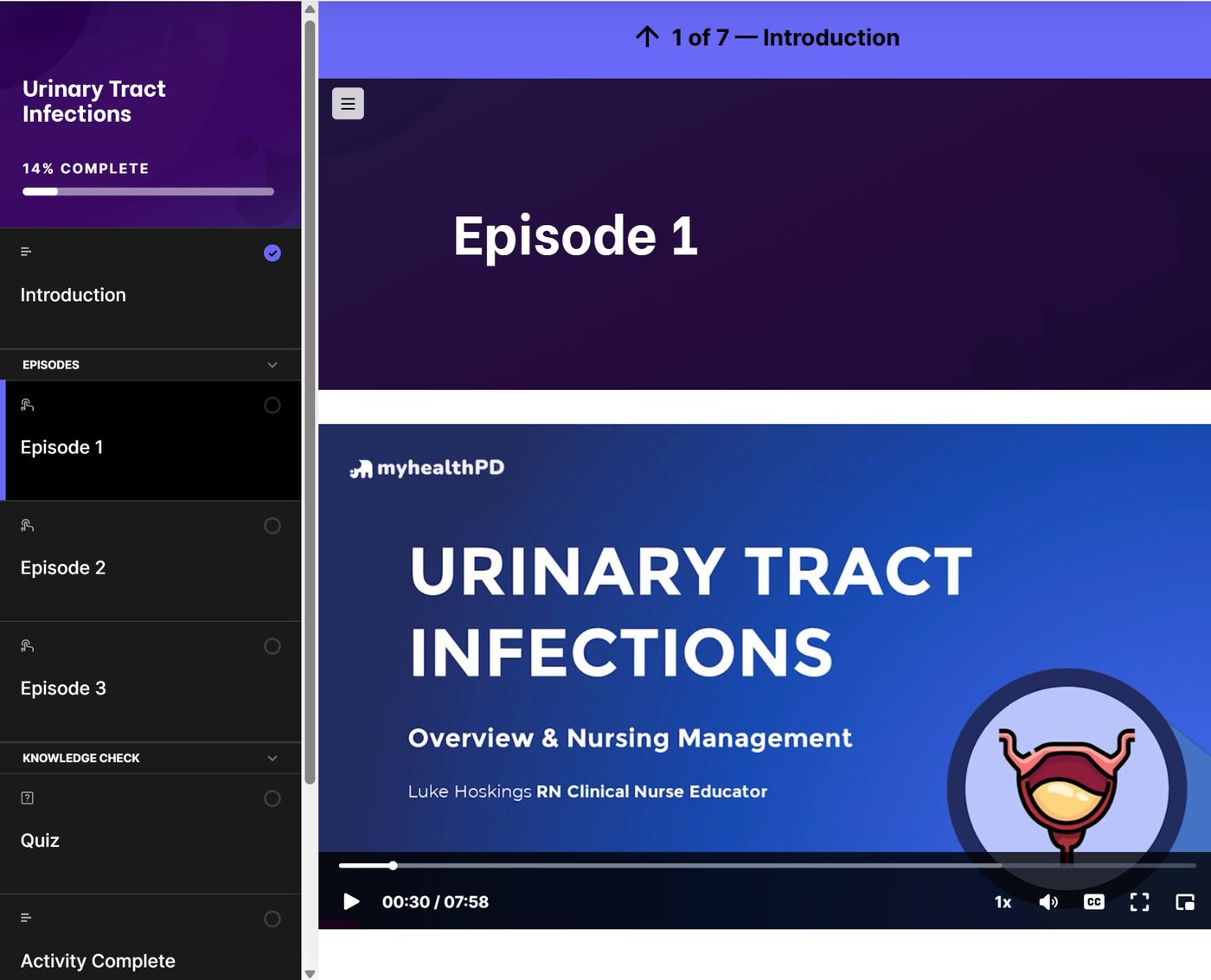1211x980 pixels.
Task: Go back to 1 of 7 Introduction
Action: (x=767, y=38)
